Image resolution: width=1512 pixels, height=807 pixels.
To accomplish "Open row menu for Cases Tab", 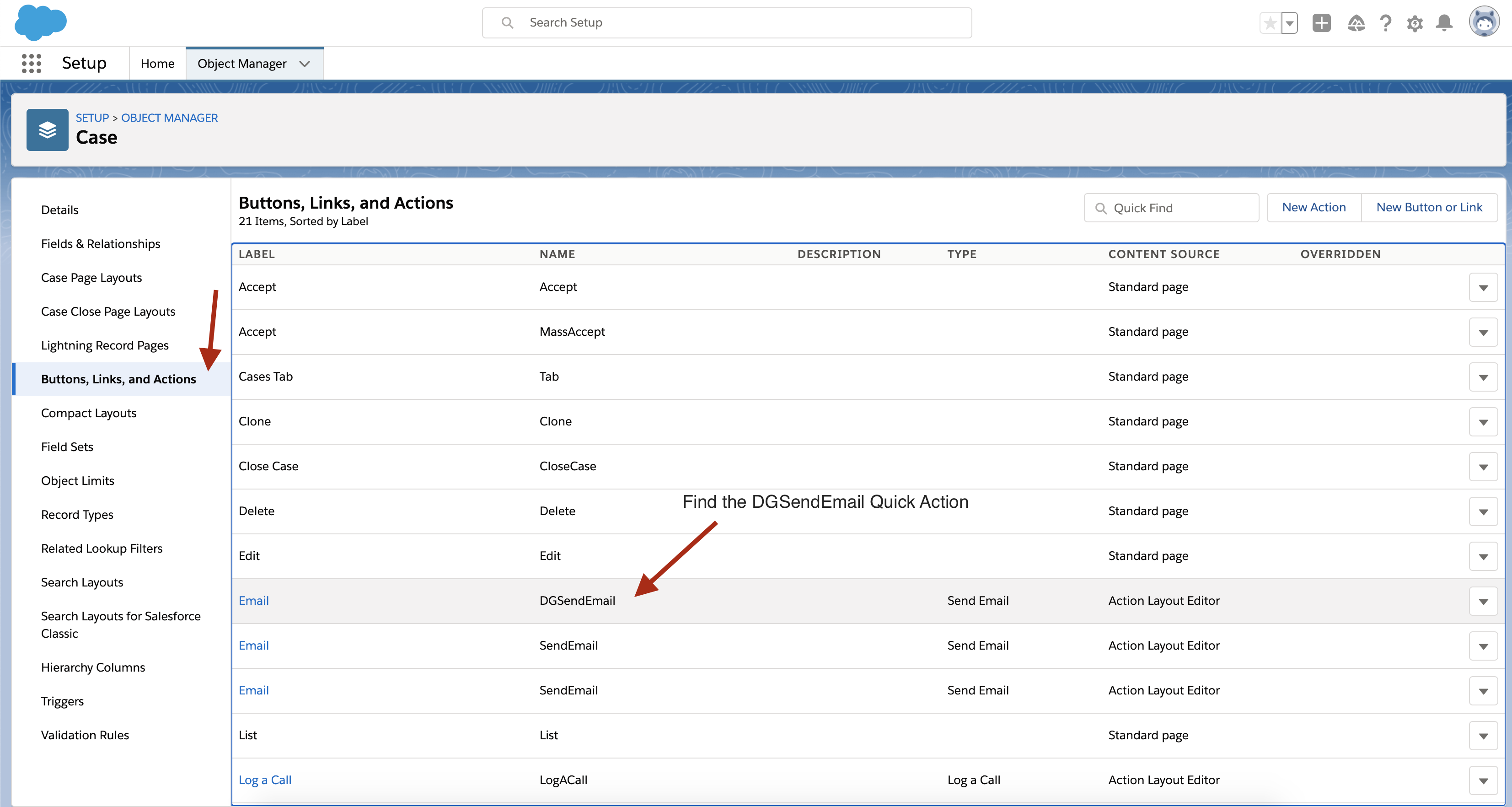I will (x=1483, y=377).
